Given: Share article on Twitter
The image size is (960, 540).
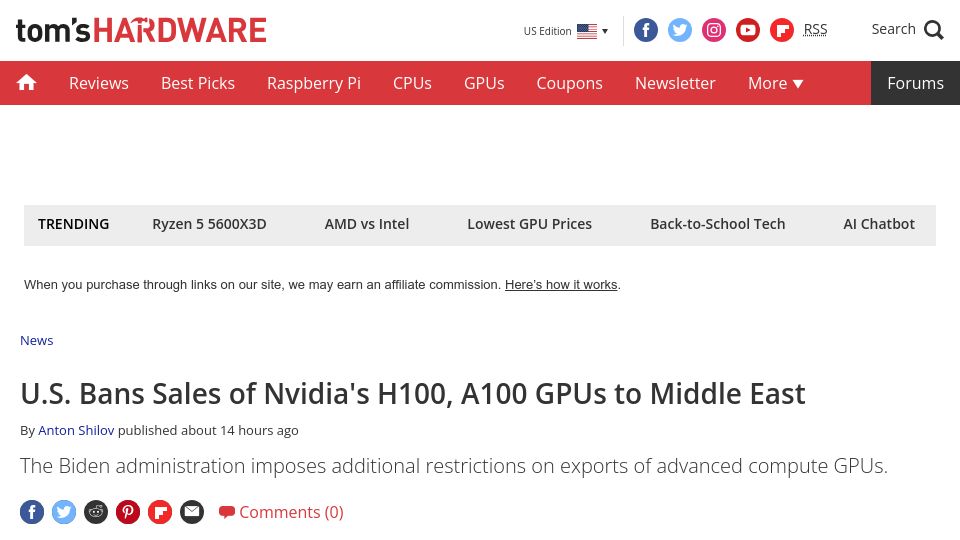Looking at the screenshot, I should 64,512.
